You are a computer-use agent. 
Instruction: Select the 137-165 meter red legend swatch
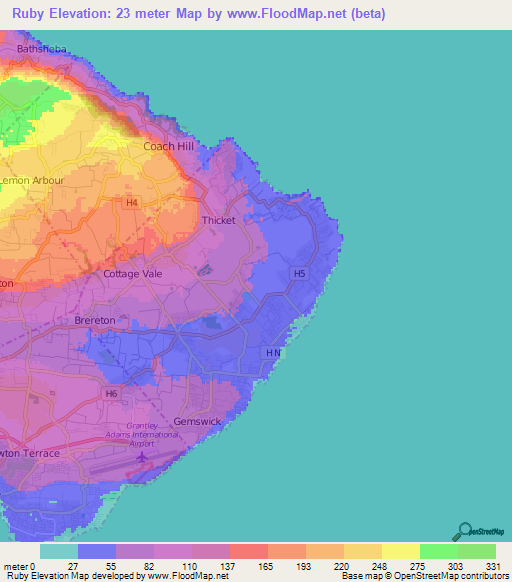coord(249,552)
